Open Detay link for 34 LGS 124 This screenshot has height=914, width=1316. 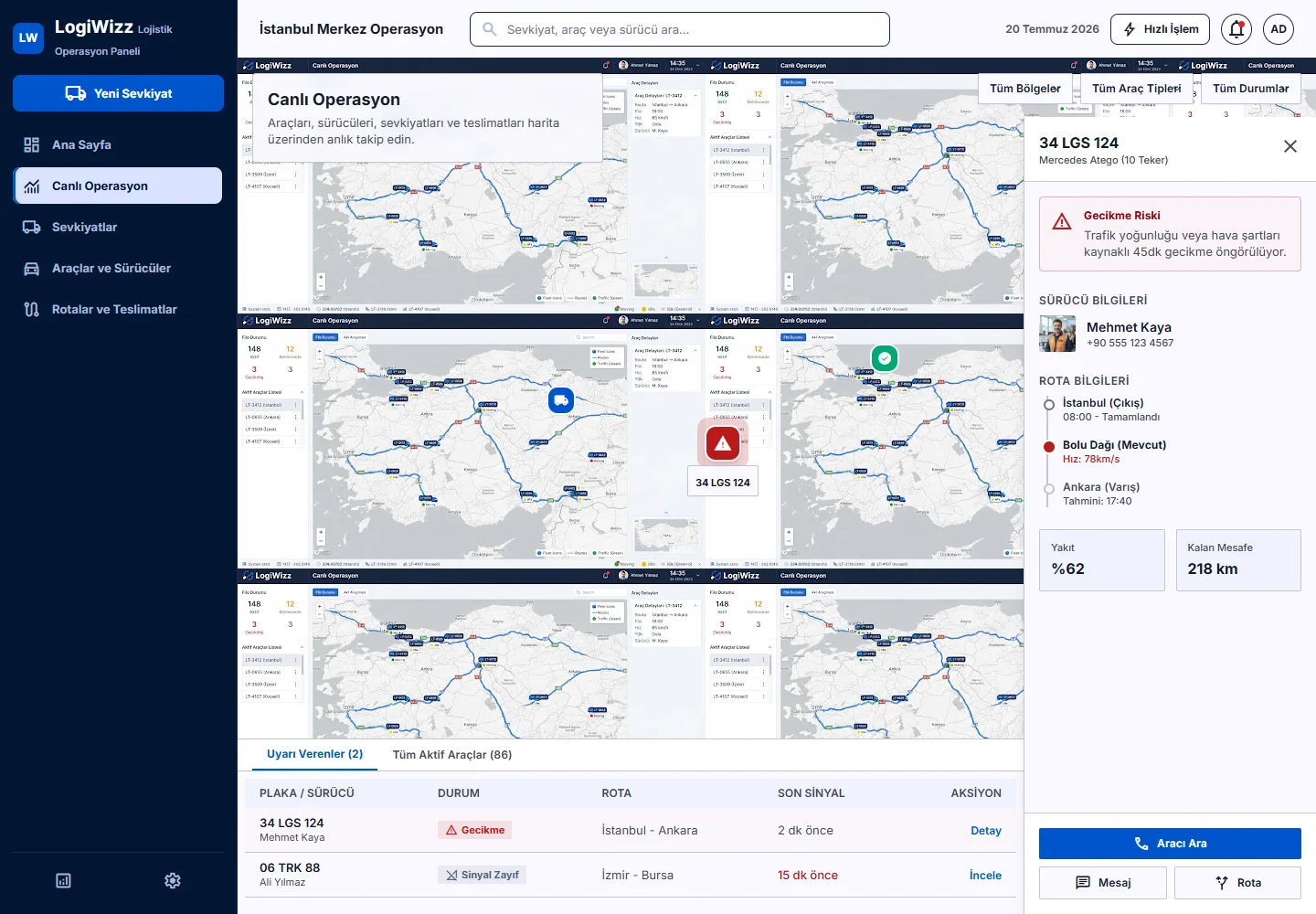coord(985,831)
